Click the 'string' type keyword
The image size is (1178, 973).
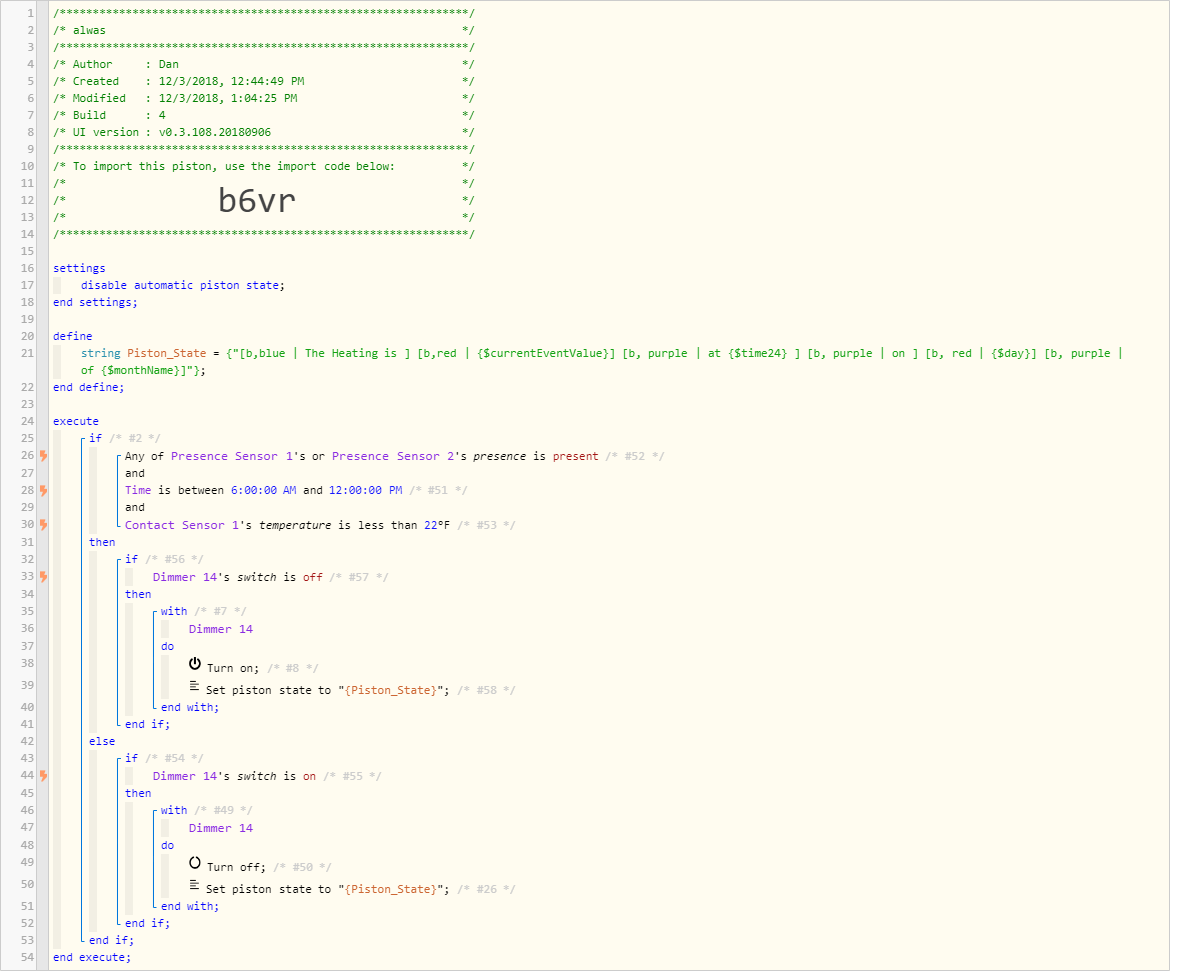coord(101,354)
